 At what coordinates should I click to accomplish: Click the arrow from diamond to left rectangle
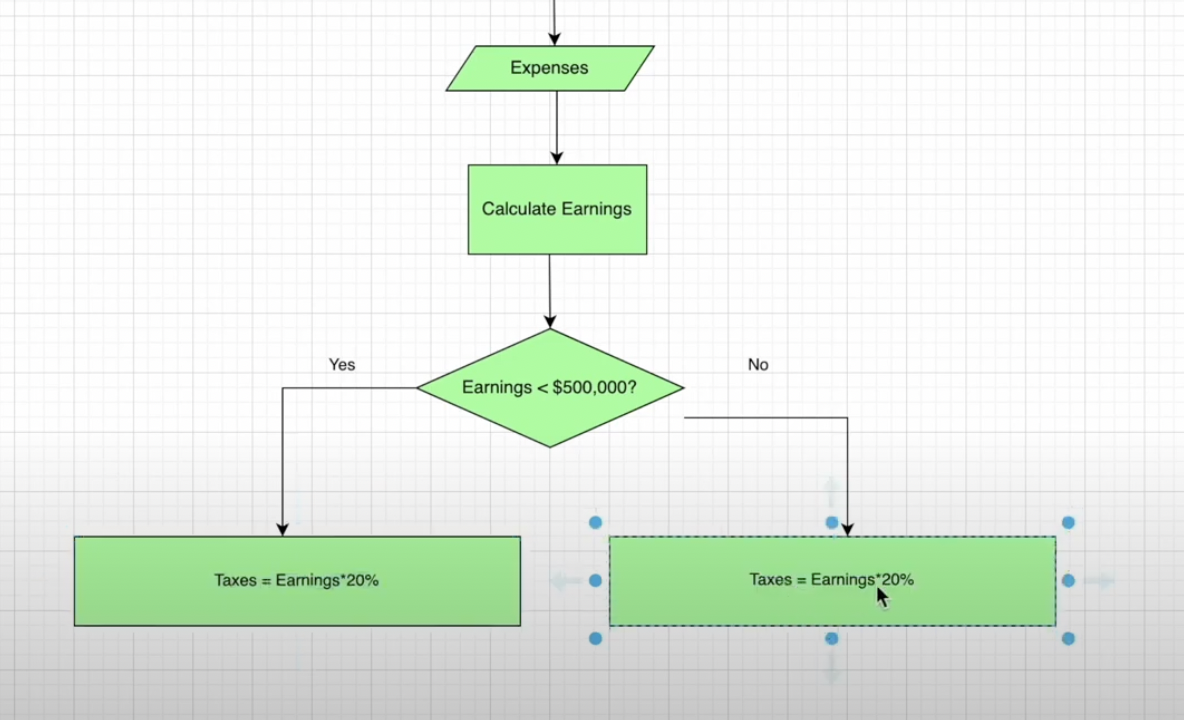coord(283,470)
